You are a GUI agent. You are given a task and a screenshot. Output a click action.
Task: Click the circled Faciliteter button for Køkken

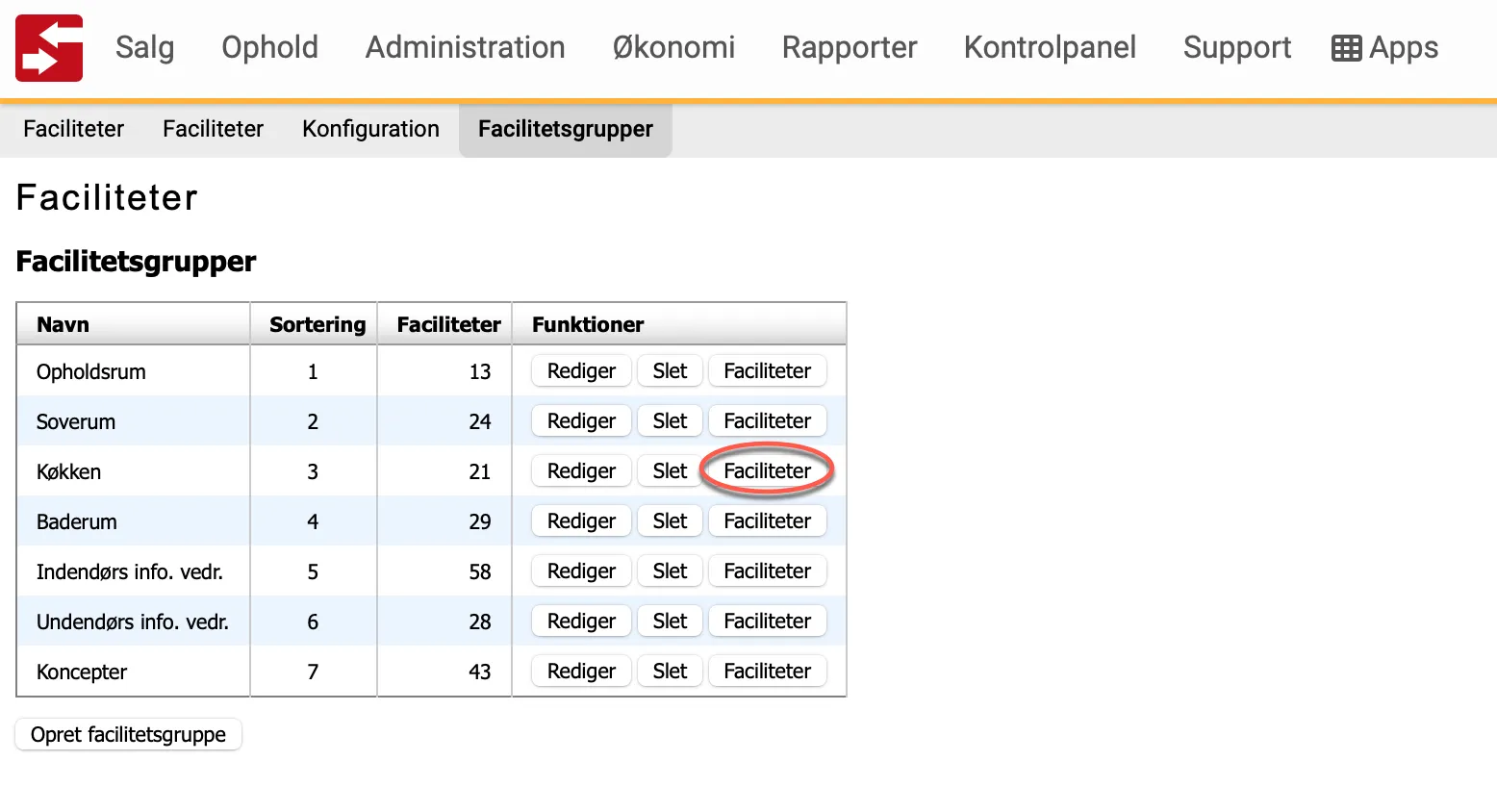(767, 470)
